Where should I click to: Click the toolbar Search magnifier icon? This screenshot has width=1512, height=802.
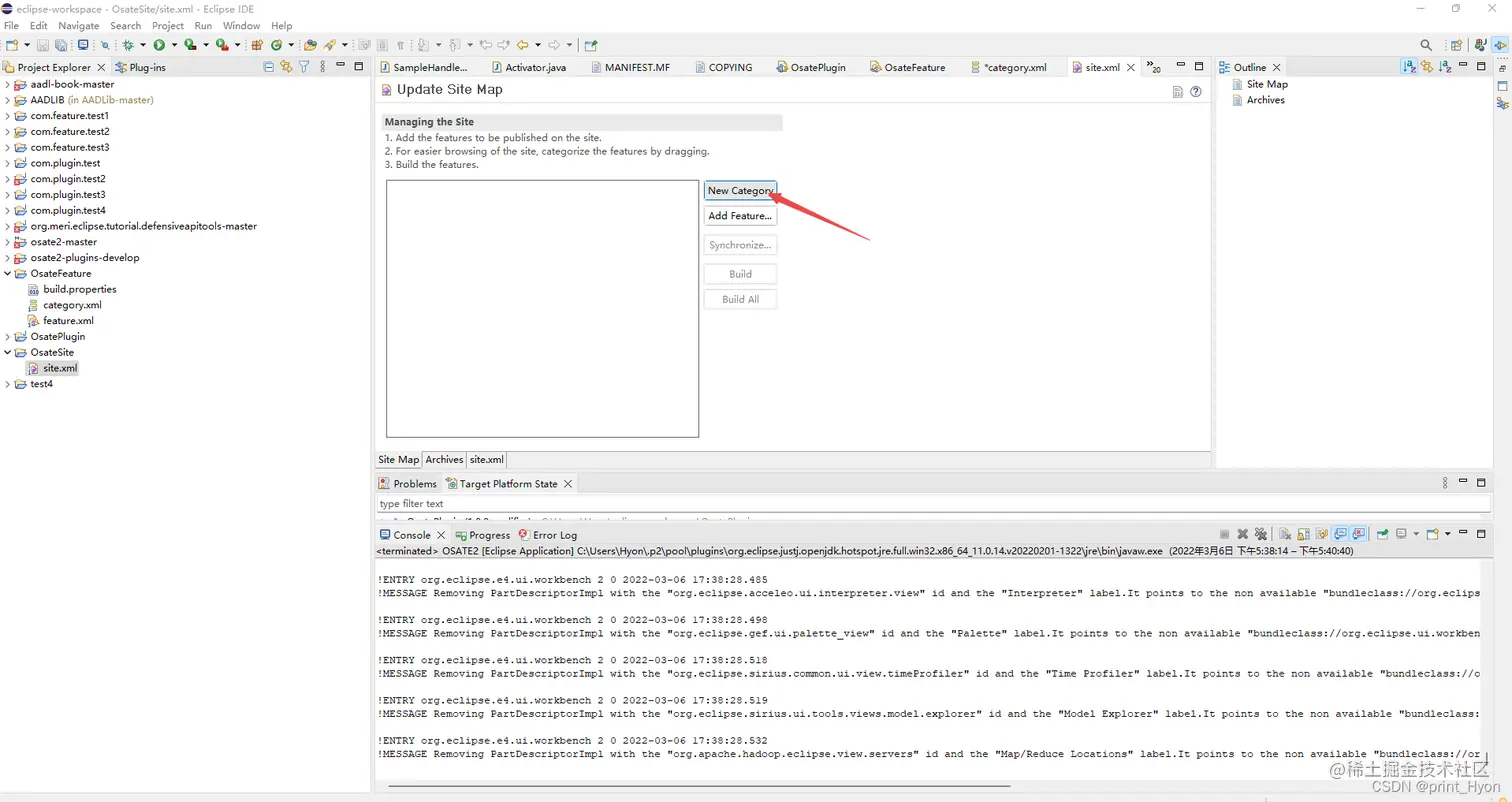1426,45
